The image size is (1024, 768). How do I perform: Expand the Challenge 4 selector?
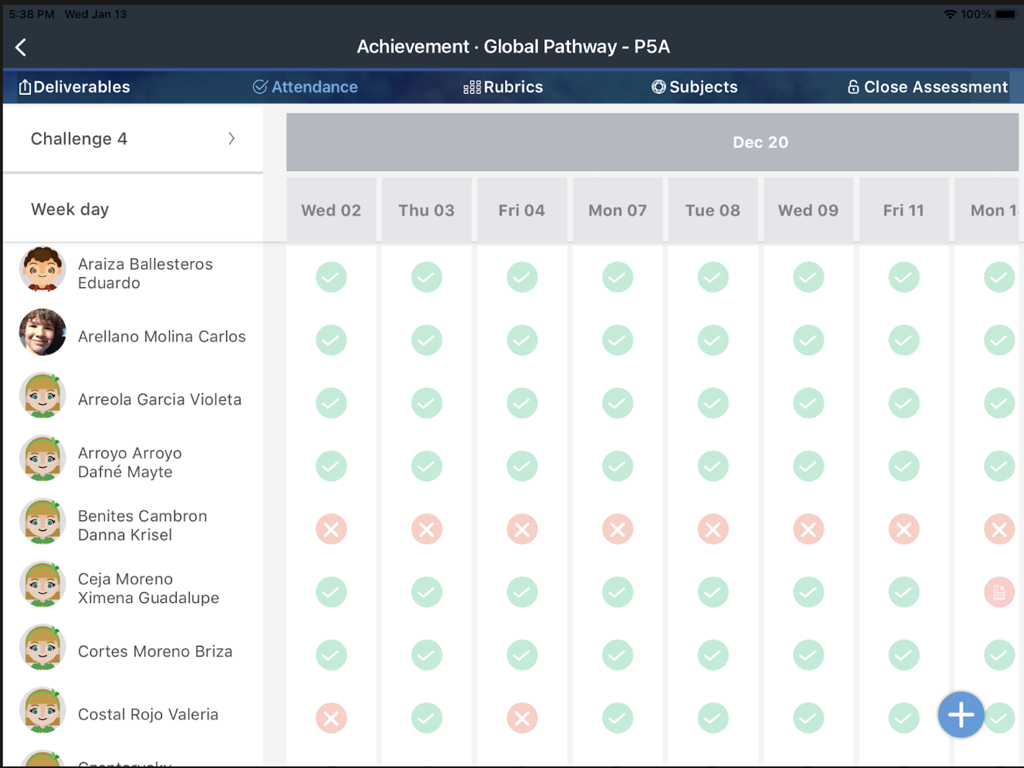tap(132, 138)
